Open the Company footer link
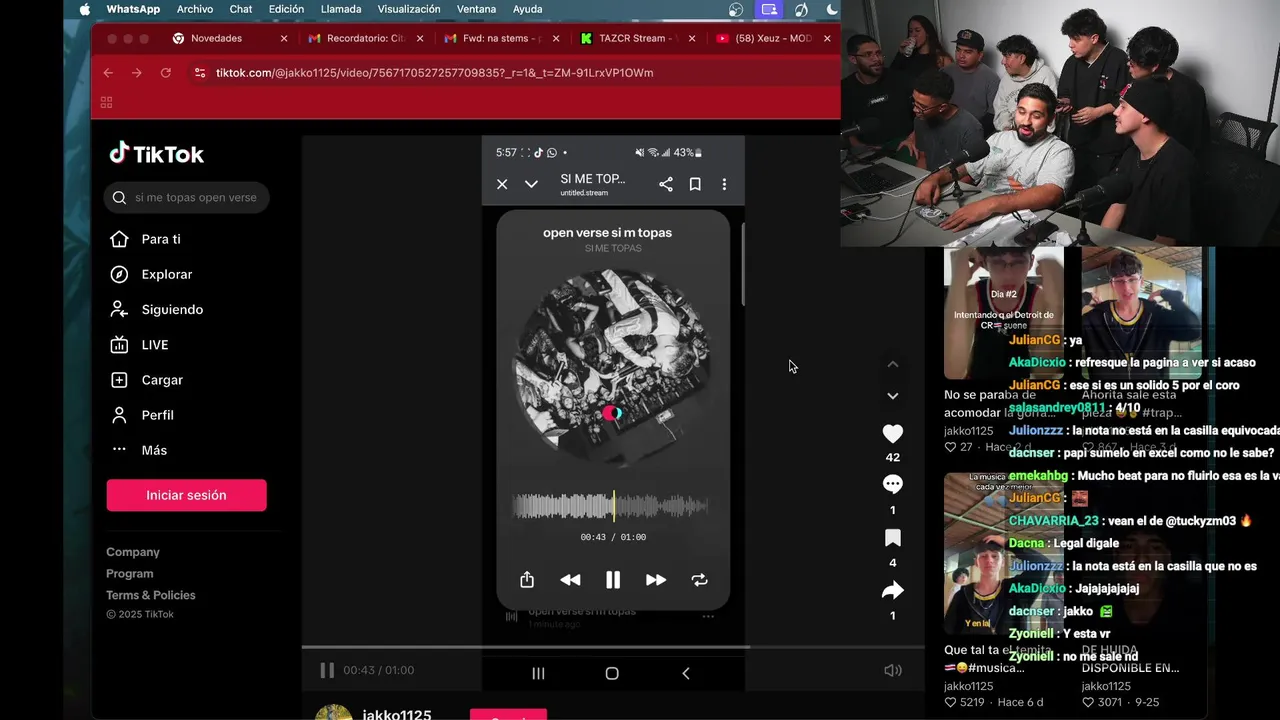Screen dimensions: 1280x720 coord(133,552)
